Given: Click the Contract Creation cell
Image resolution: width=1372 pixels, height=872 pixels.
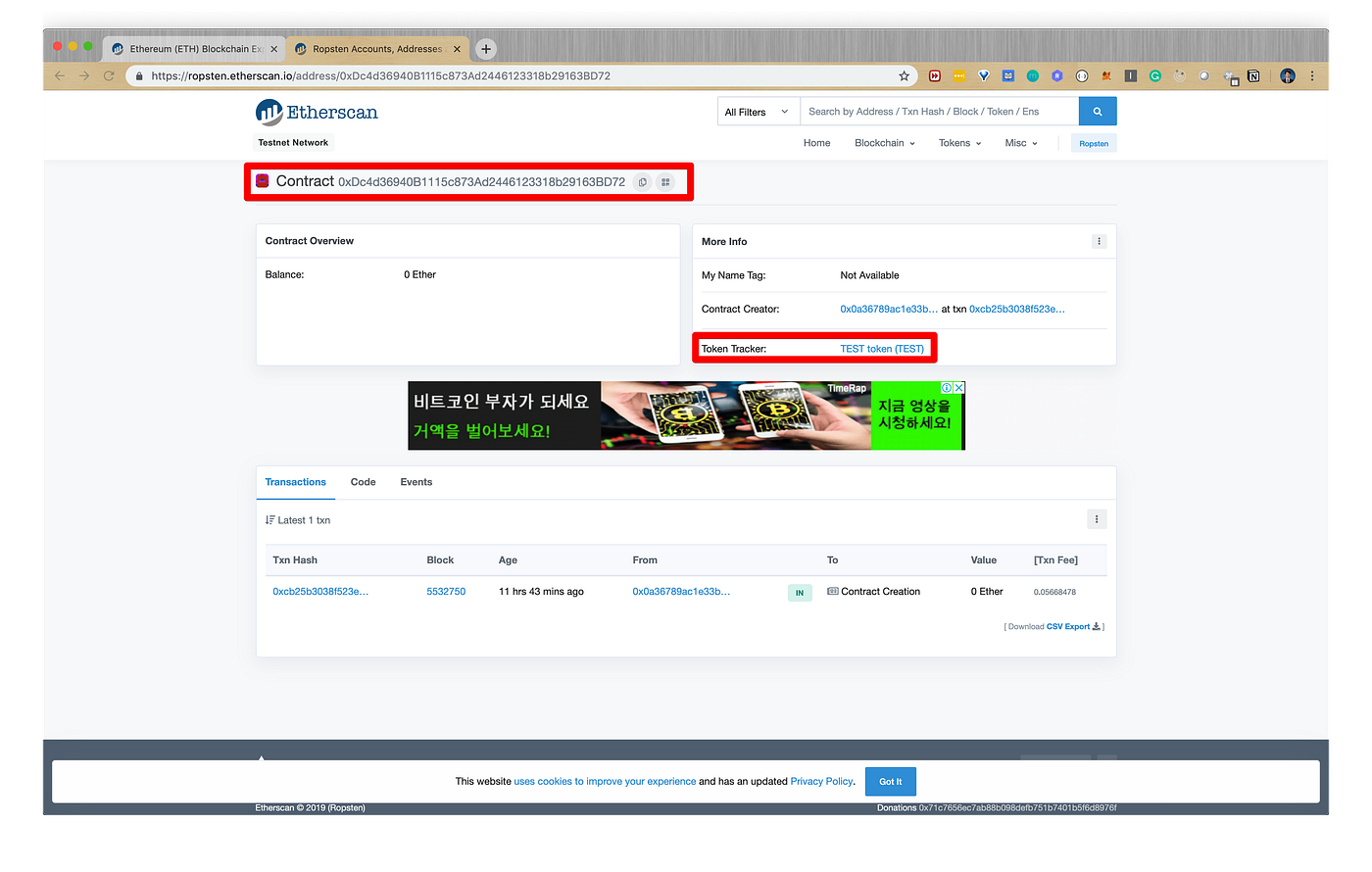Looking at the screenshot, I should click(x=873, y=592).
